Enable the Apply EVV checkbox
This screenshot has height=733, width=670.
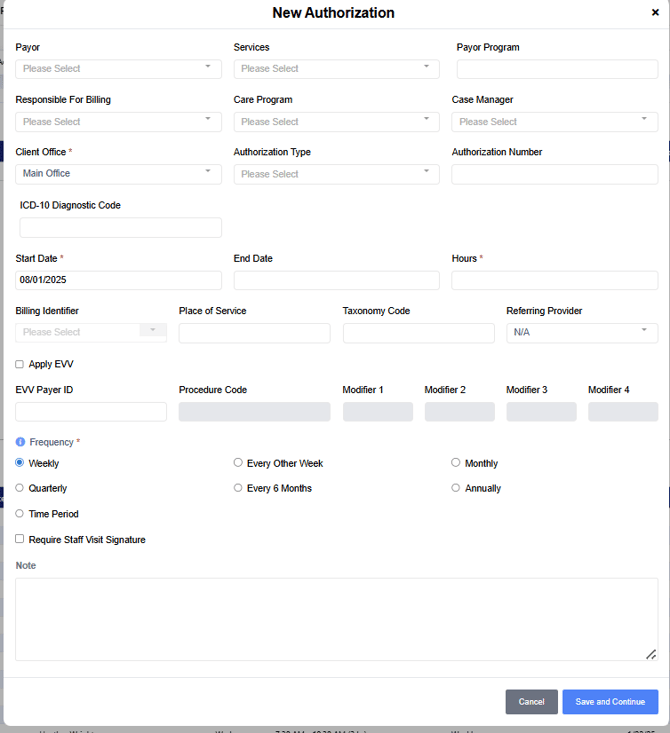click(20, 365)
